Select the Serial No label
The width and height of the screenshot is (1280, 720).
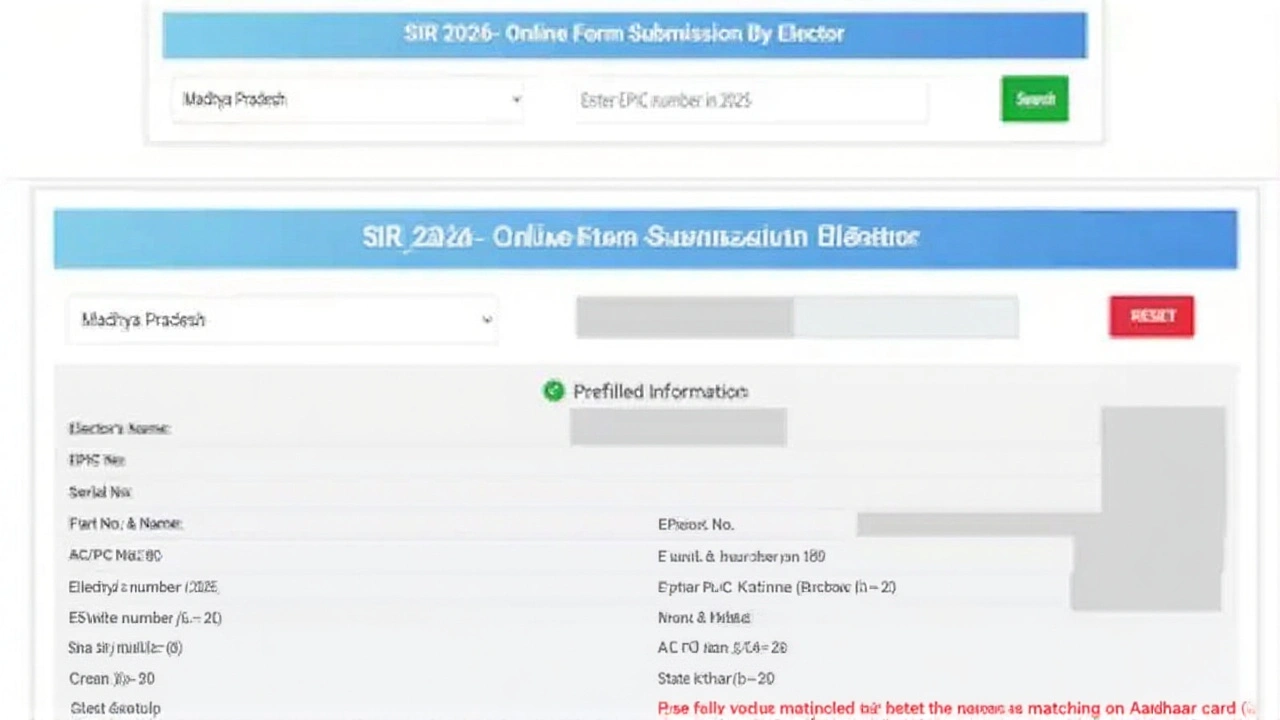coord(100,492)
